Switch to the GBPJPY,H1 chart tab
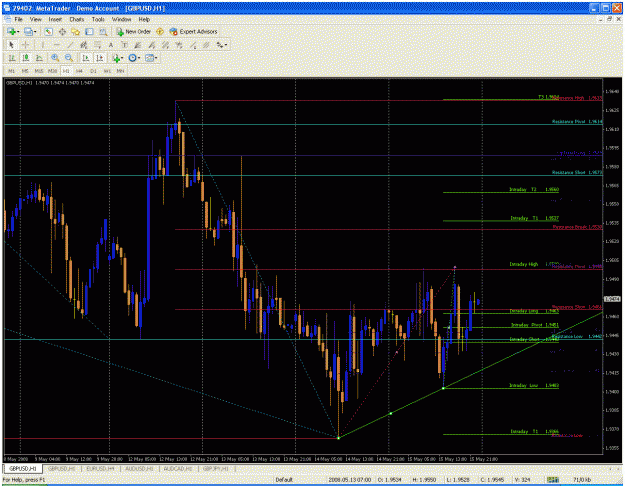The height and width of the screenshot is (486, 625). 215,469
